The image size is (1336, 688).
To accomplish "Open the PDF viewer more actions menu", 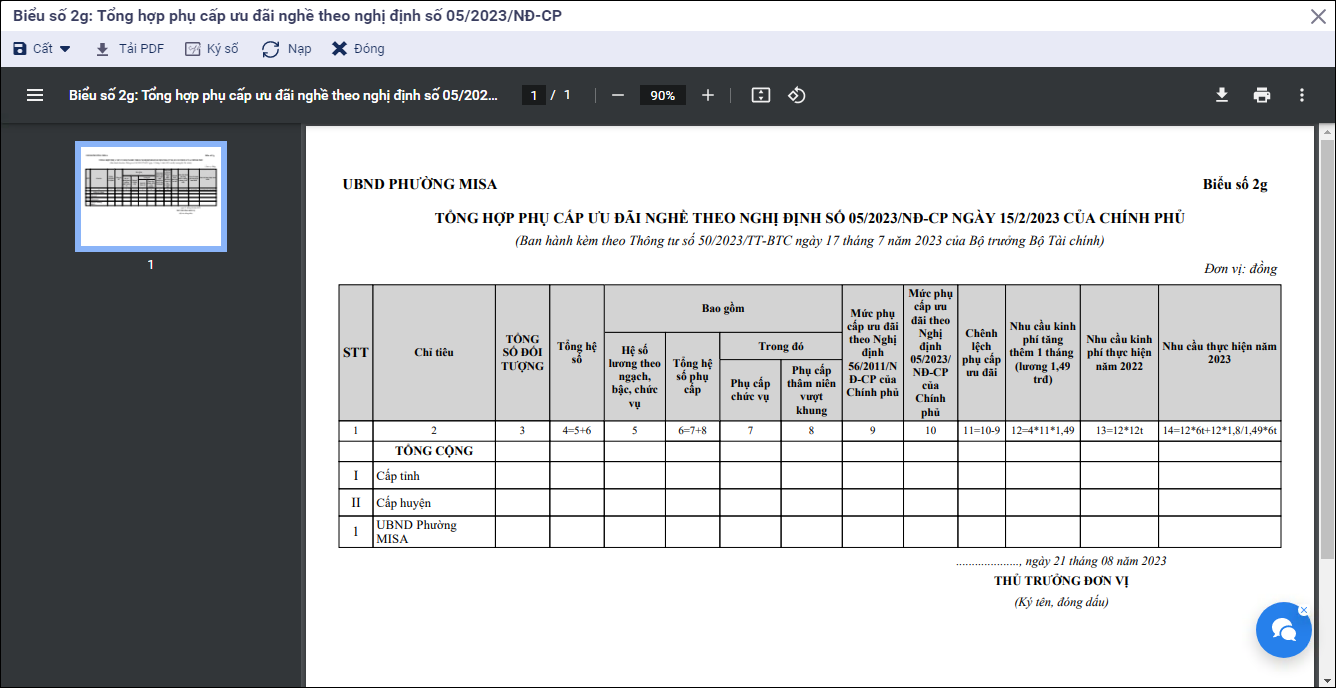I will tap(1302, 95).
